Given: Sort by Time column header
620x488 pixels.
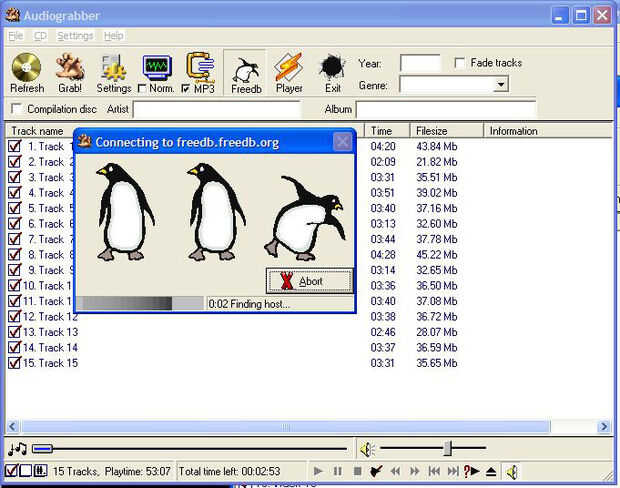Looking at the screenshot, I should click(x=387, y=131).
